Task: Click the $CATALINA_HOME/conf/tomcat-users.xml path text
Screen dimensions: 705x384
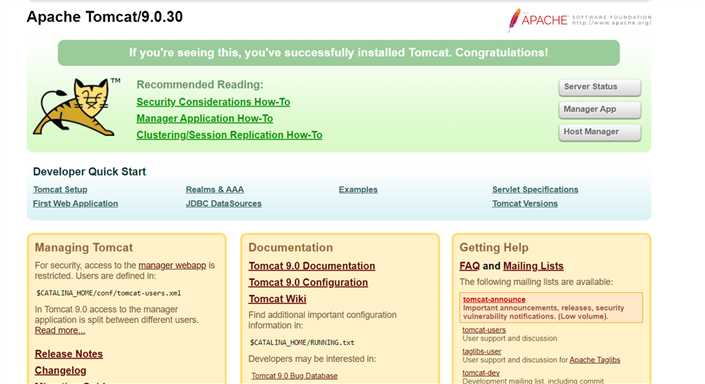Action: coord(108,293)
